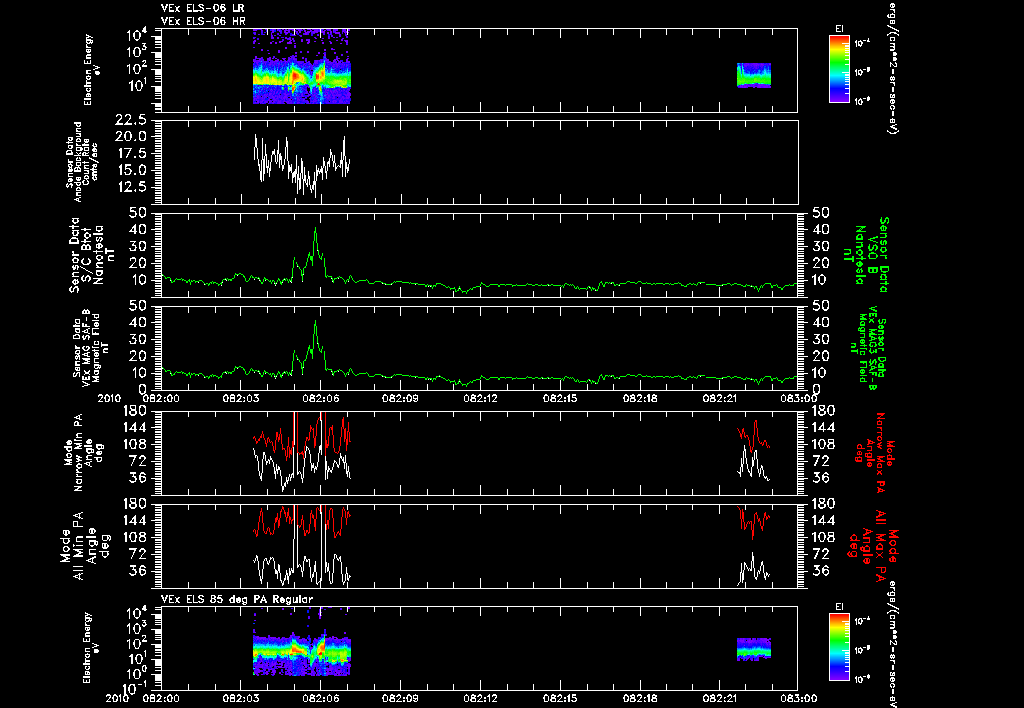Click the white All Min PA trace near 082:21
1024x708 pixels.
(754, 570)
